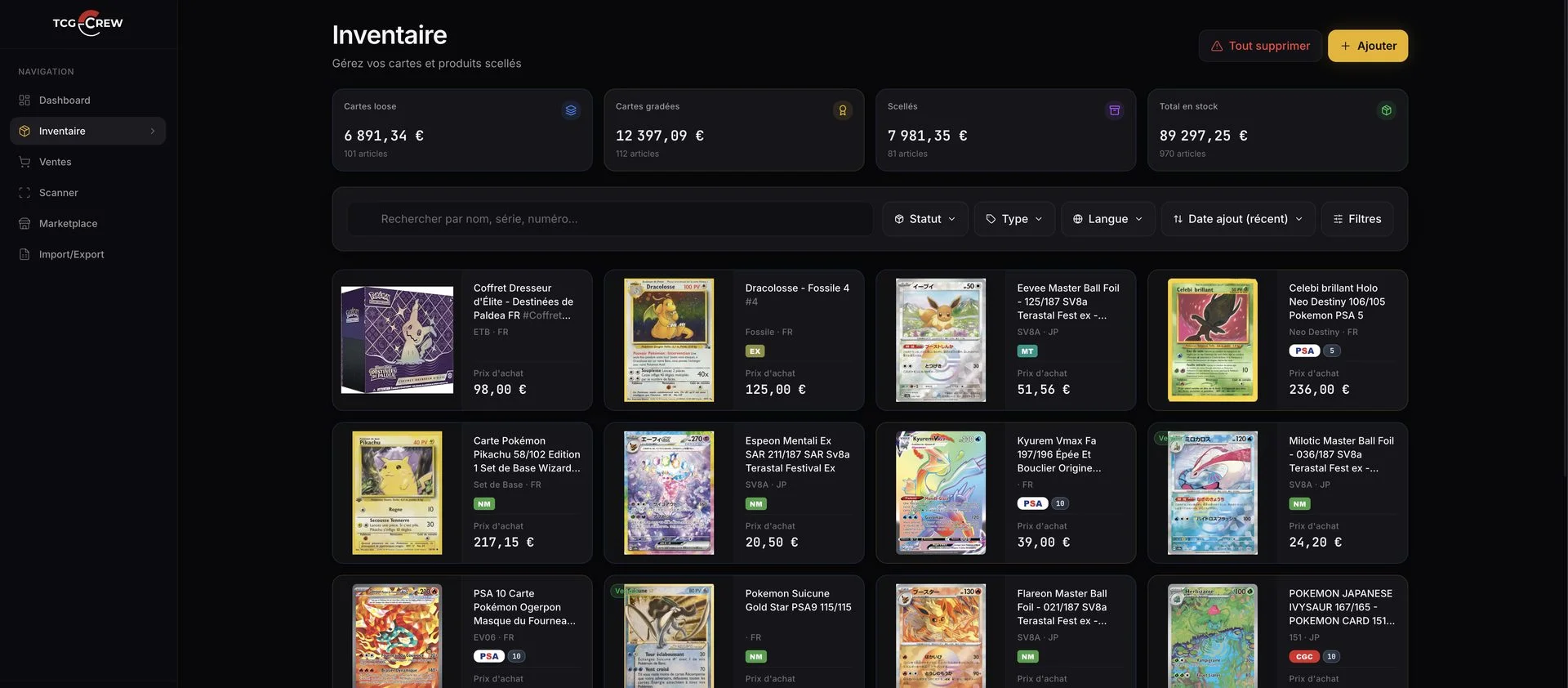This screenshot has height=688, width=1568.
Task: Click the Cartes gradées award icon
Action: coord(843,110)
